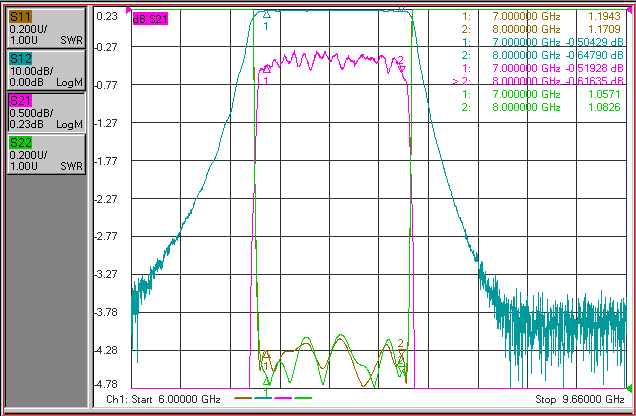The height and width of the screenshot is (416, 636).
Task: Click the brown S11 legend line swatch
Action: (243, 398)
